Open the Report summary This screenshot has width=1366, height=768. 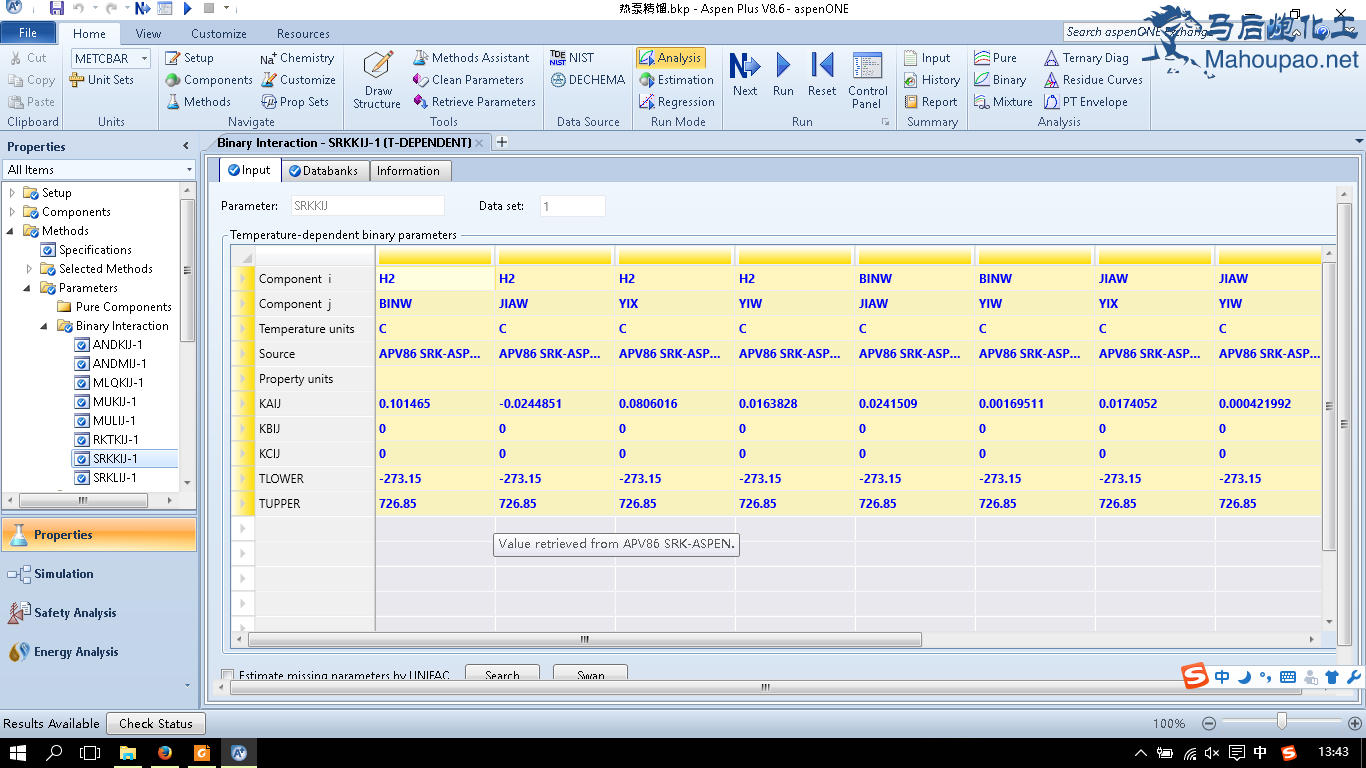930,102
